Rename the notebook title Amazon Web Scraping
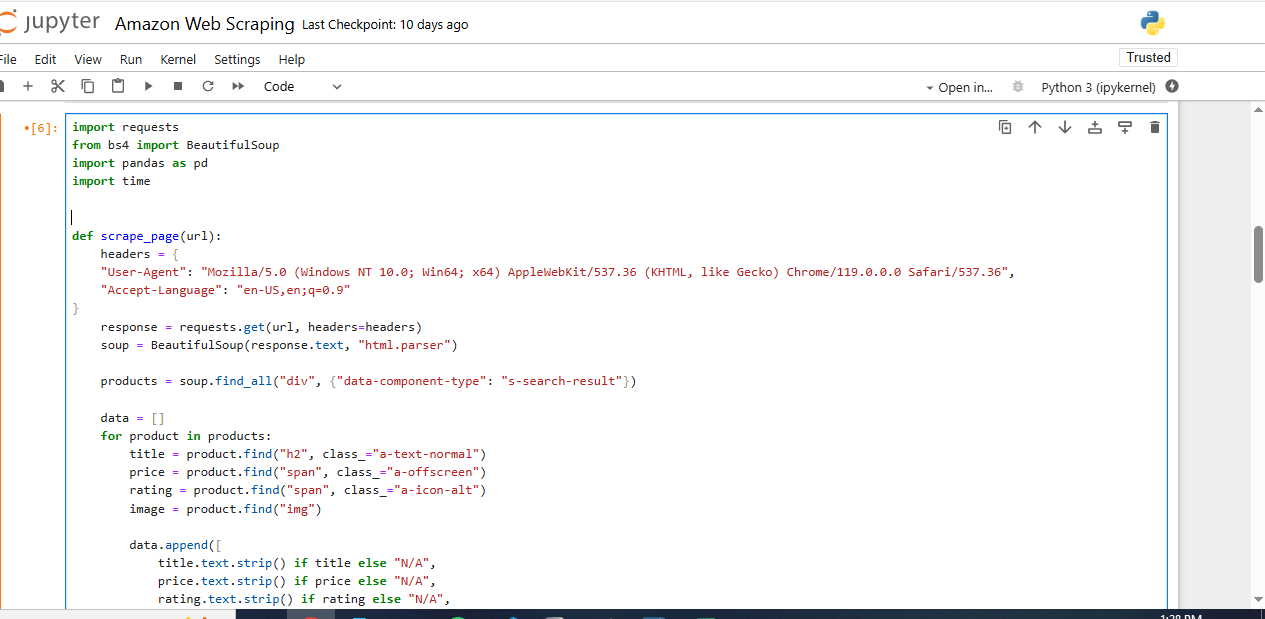The image size is (1265, 619). 205,24
